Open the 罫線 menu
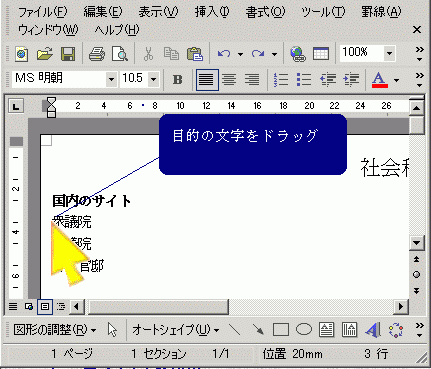 pos(381,12)
